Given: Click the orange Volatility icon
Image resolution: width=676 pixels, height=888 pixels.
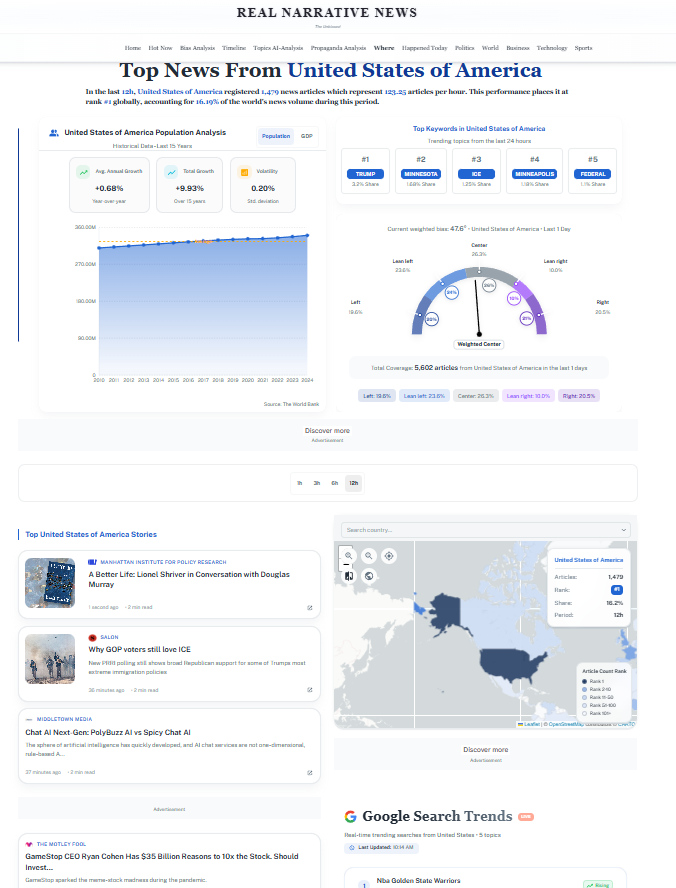Looking at the screenshot, I should 245,172.
